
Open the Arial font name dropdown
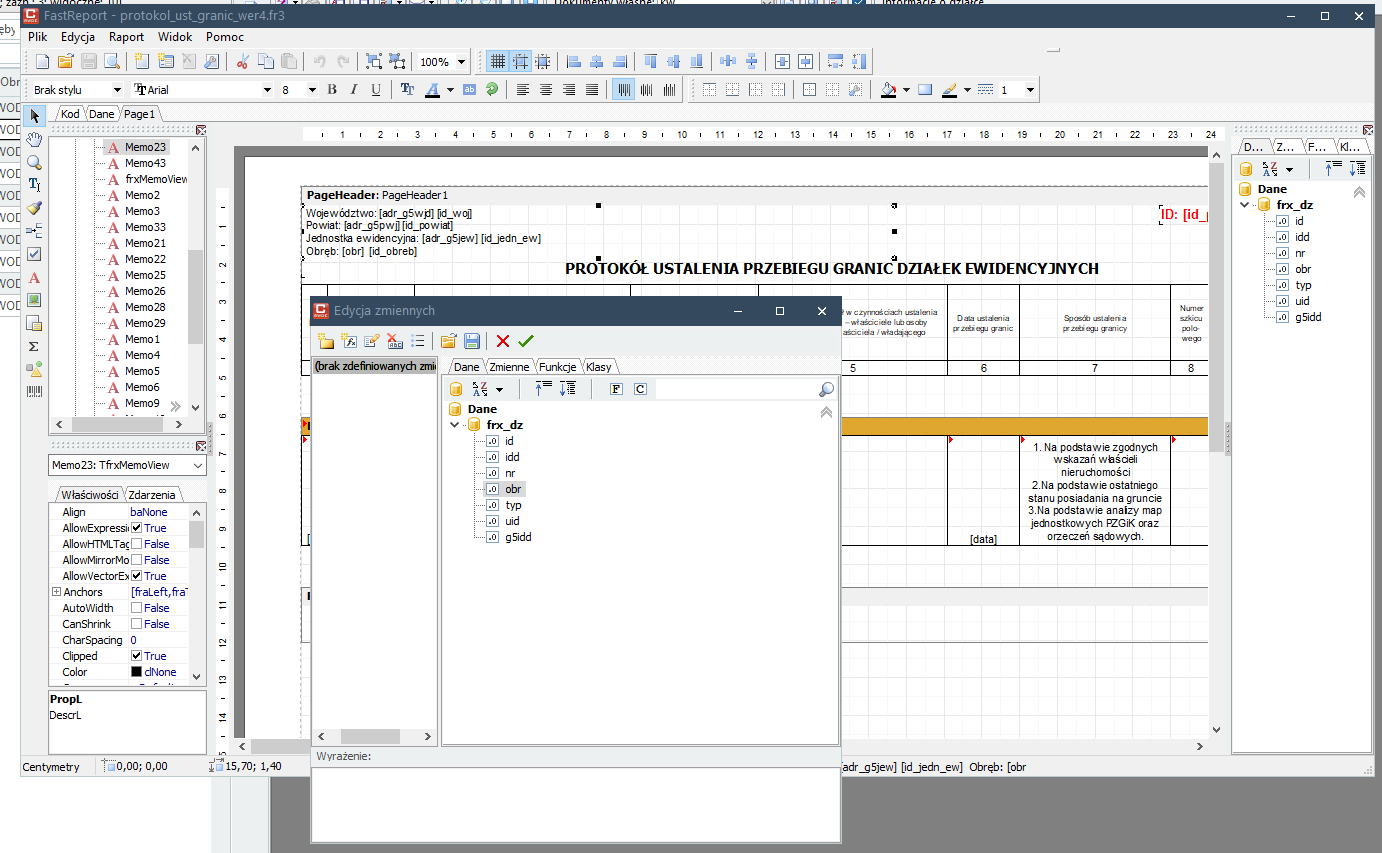tap(267, 90)
